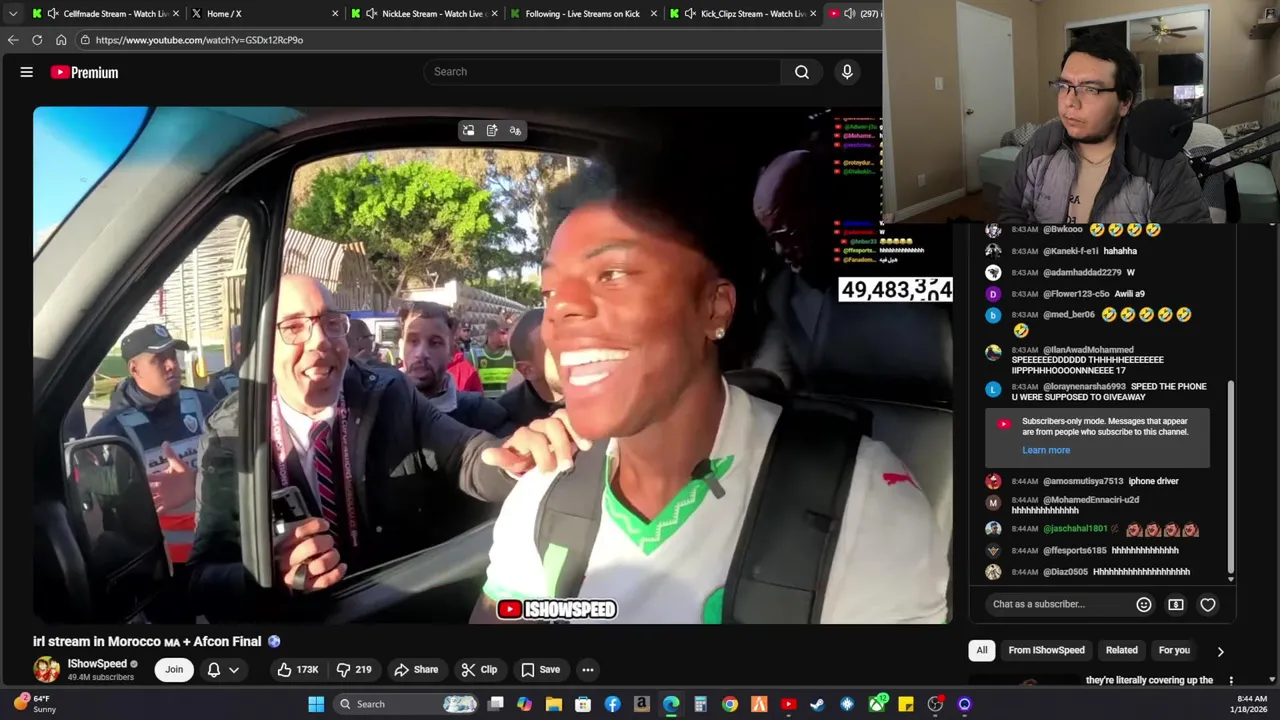Open Chrome from taskbar

point(730,704)
